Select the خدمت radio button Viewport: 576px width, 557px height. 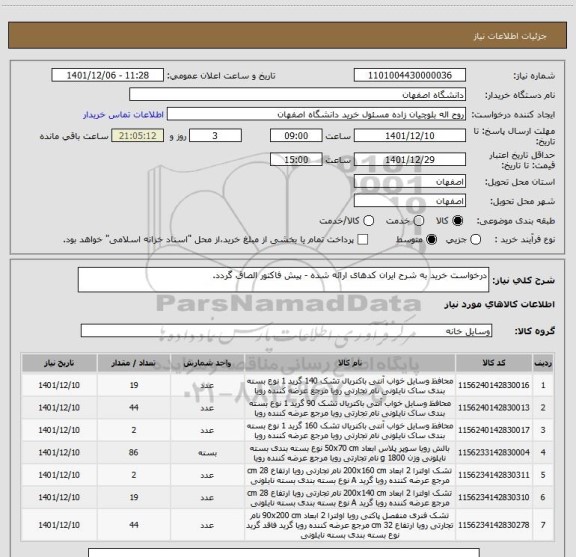coord(419,220)
